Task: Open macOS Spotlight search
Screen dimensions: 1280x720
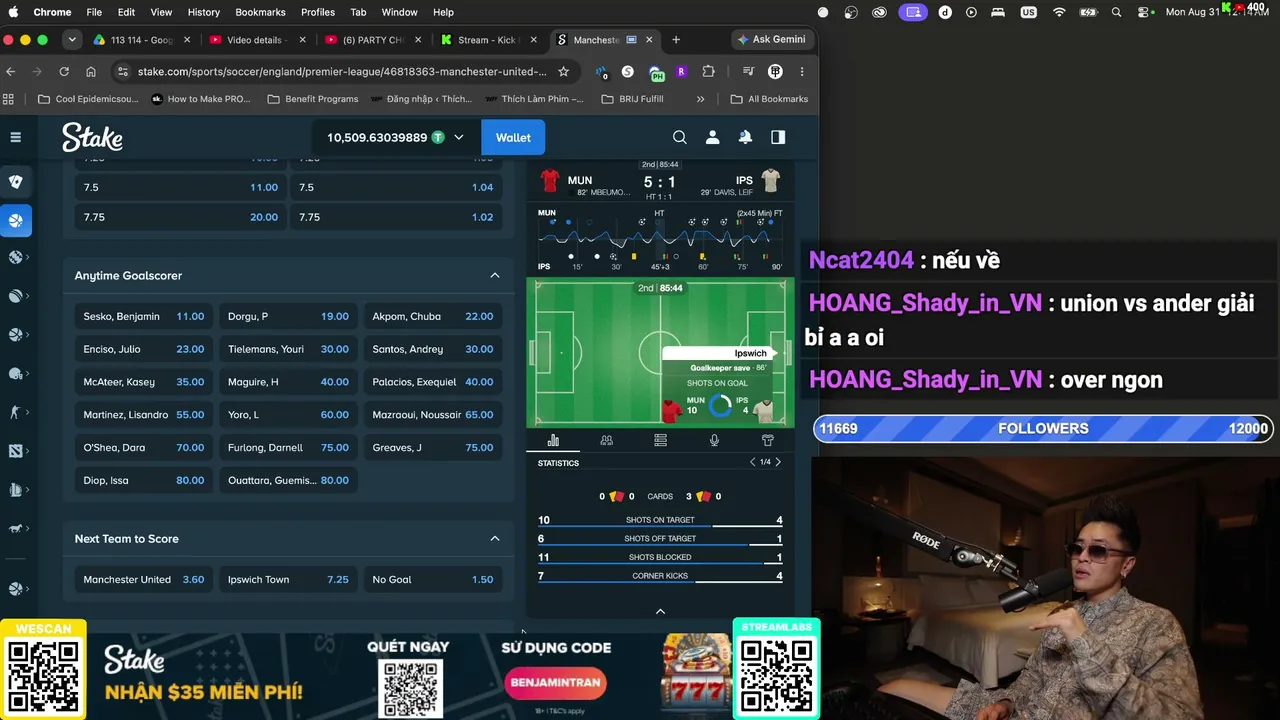Action: pyautogui.click(x=1116, y=12)
